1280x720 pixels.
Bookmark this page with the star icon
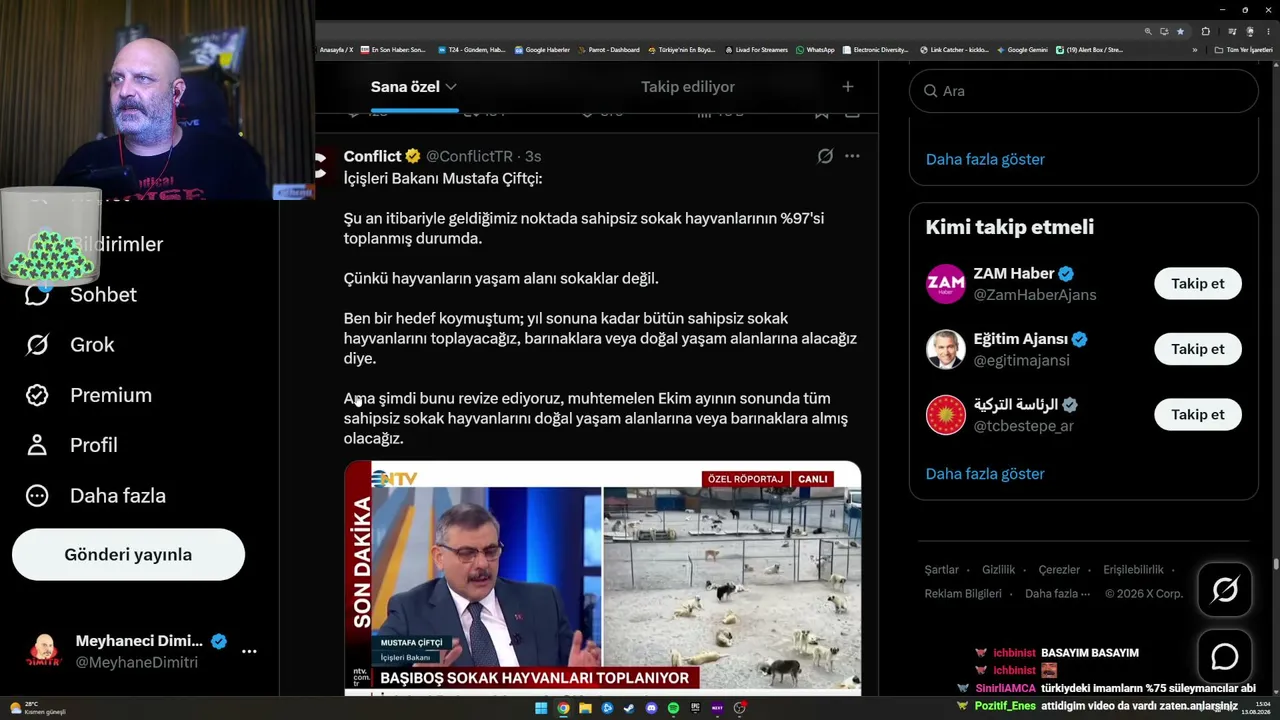(x=1180, y=31)
